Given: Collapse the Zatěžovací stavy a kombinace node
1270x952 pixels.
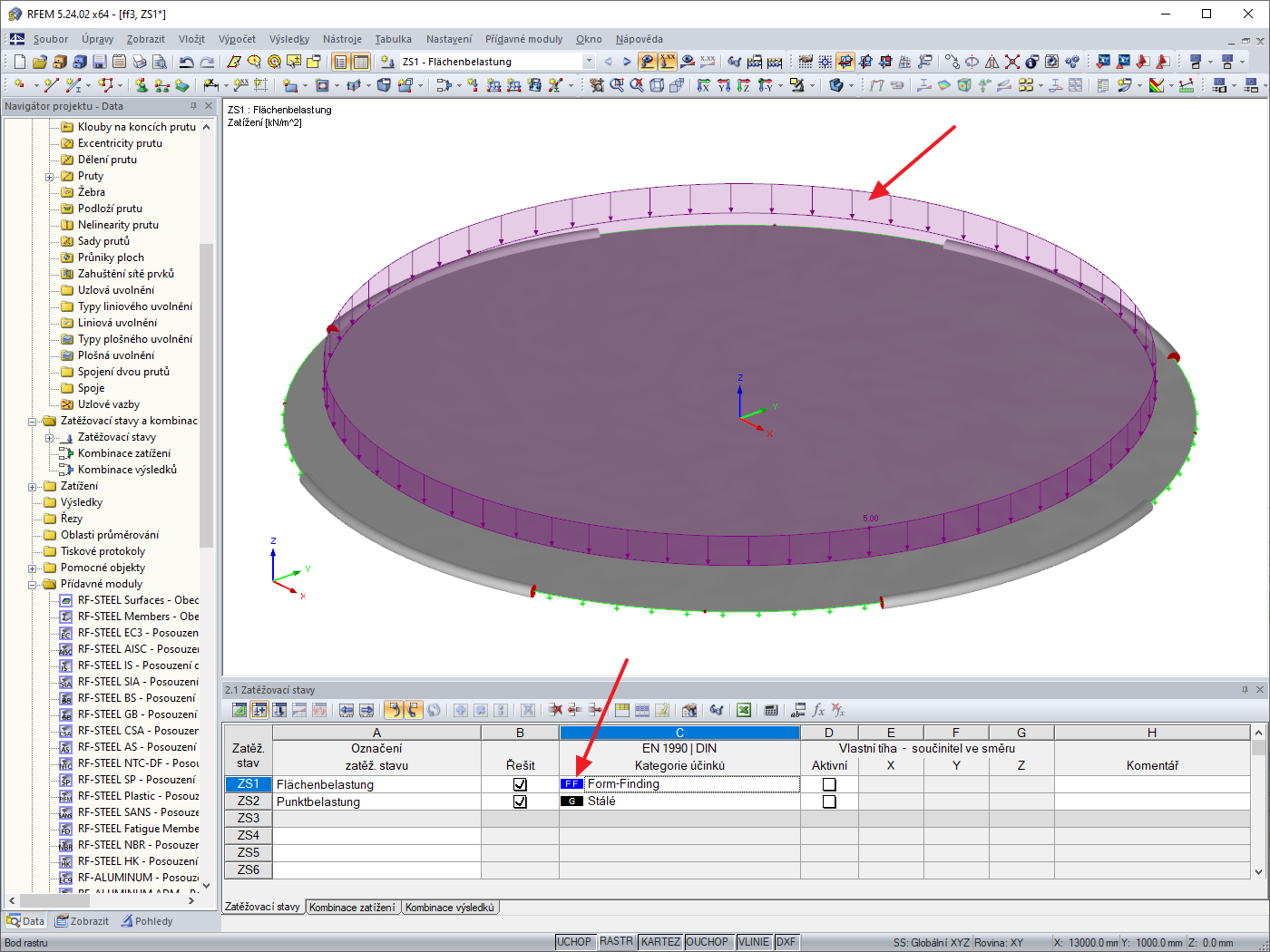Looking at the screenshot, I should [33, 422].
